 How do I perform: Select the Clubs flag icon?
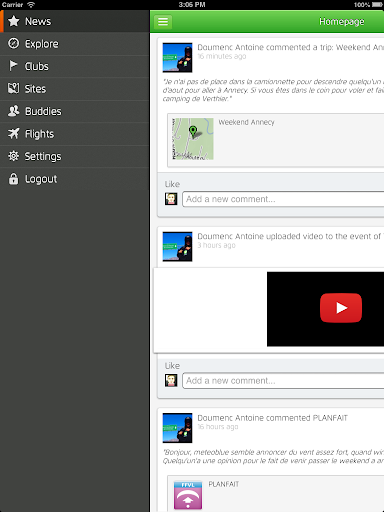pyautogui.click(x=13, y=66)
